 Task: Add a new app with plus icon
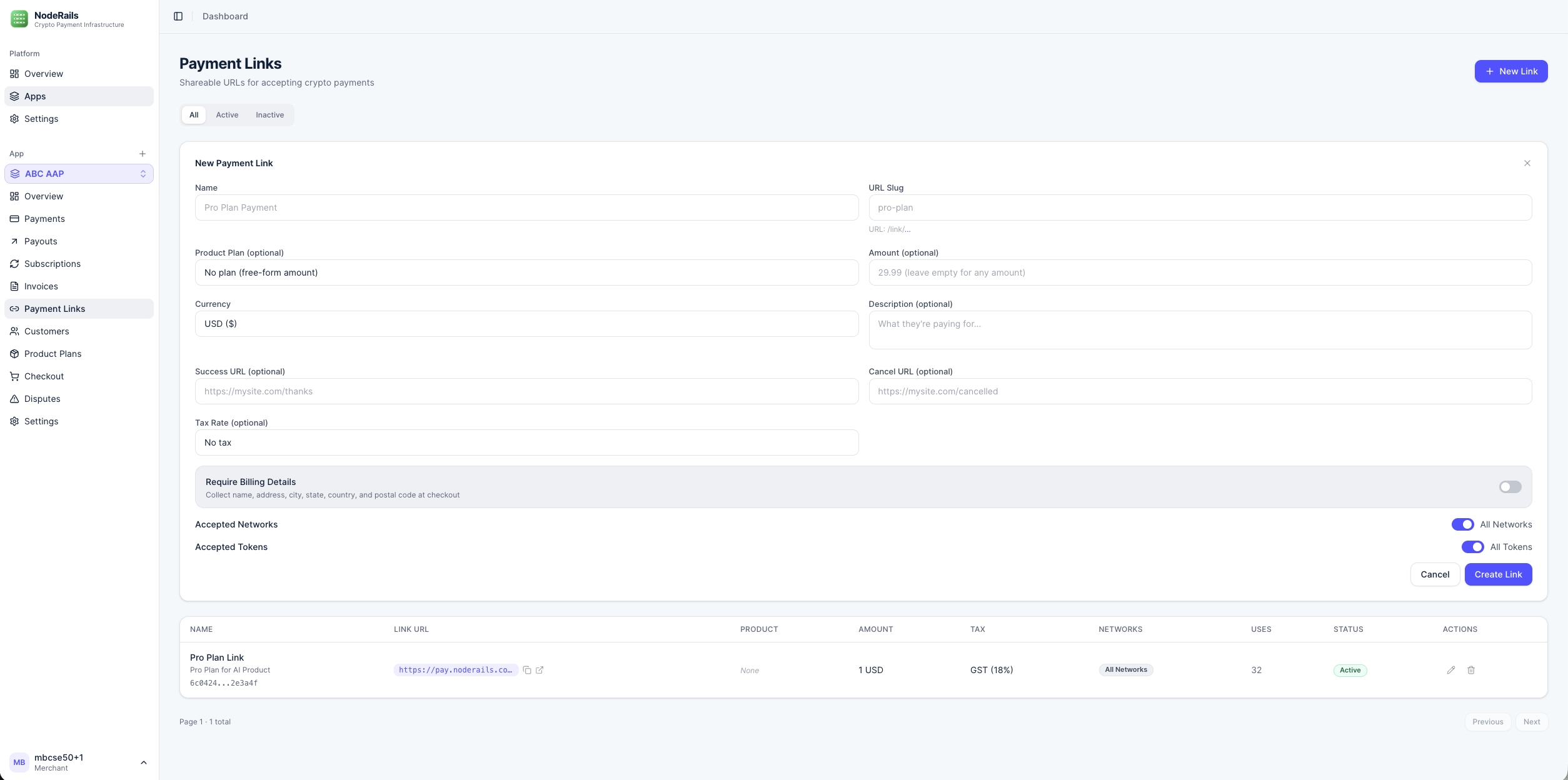[x=143, y=154]
